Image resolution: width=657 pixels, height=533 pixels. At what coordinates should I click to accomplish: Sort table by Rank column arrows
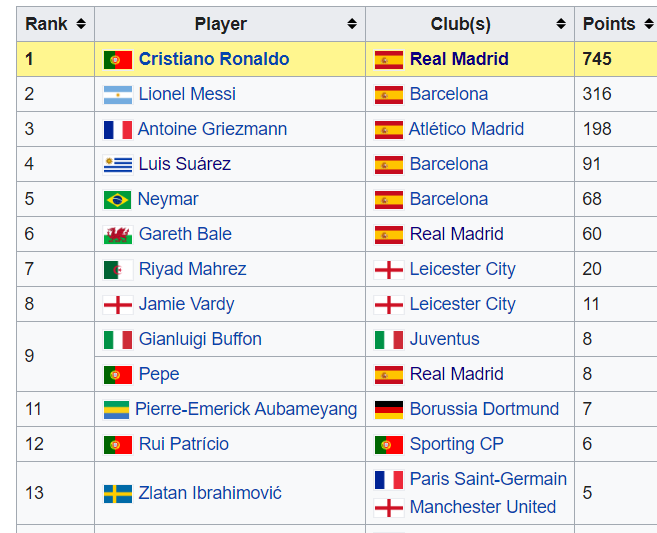click(81, 24)
